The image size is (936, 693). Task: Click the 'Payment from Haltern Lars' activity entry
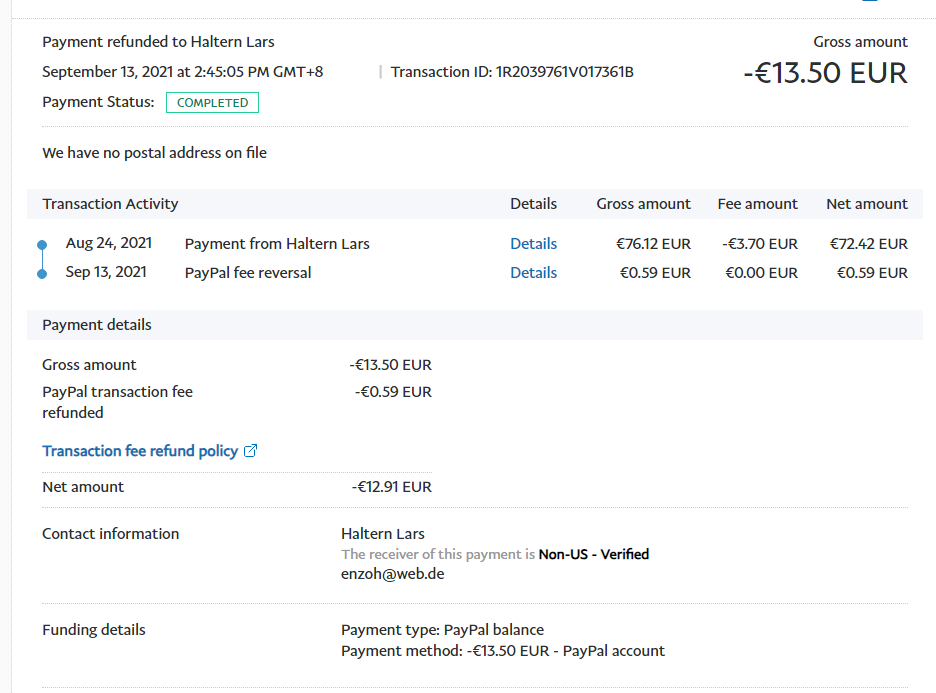277,244
